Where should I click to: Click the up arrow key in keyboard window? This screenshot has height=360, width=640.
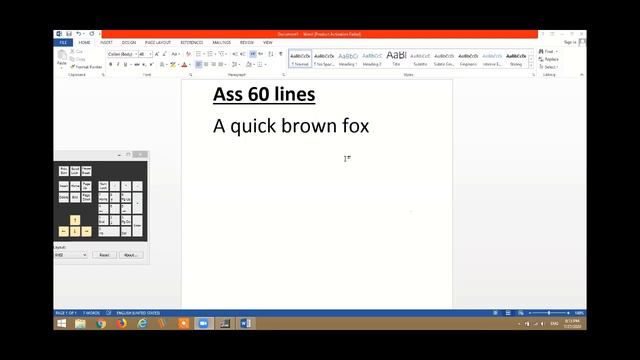(x=75, y=220)
